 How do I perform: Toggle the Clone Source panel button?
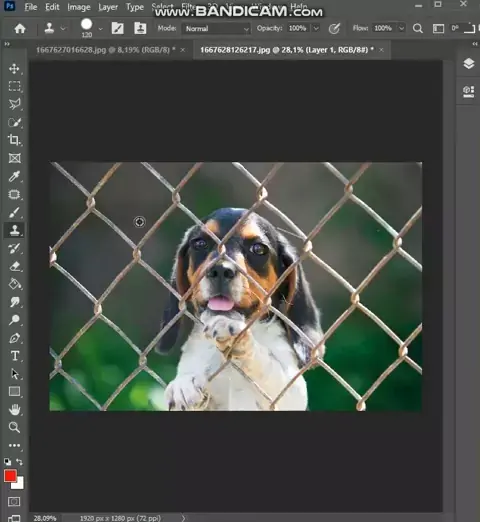pos(140,28)
